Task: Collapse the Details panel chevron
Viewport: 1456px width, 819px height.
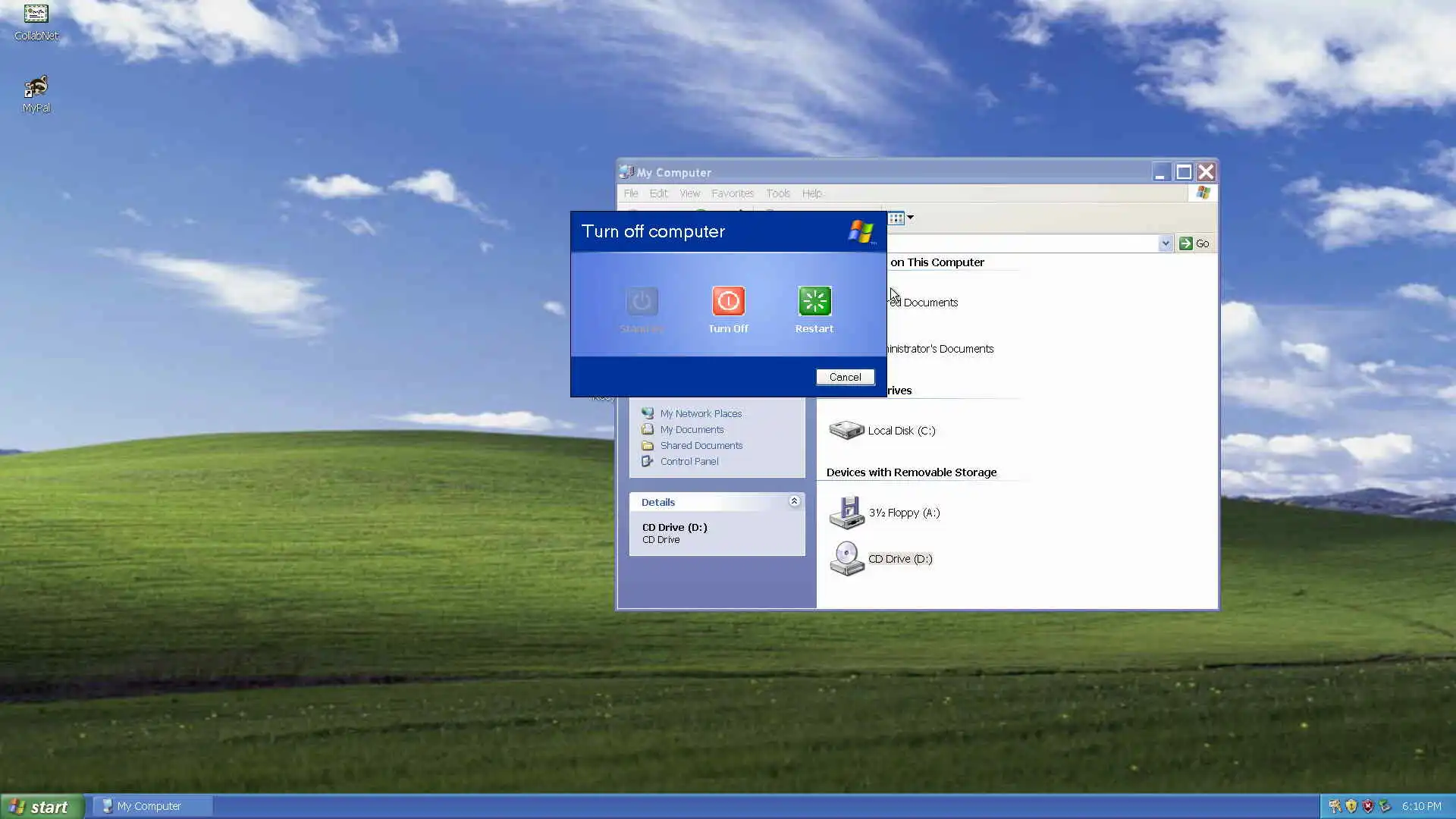Action: click(794, 501)
